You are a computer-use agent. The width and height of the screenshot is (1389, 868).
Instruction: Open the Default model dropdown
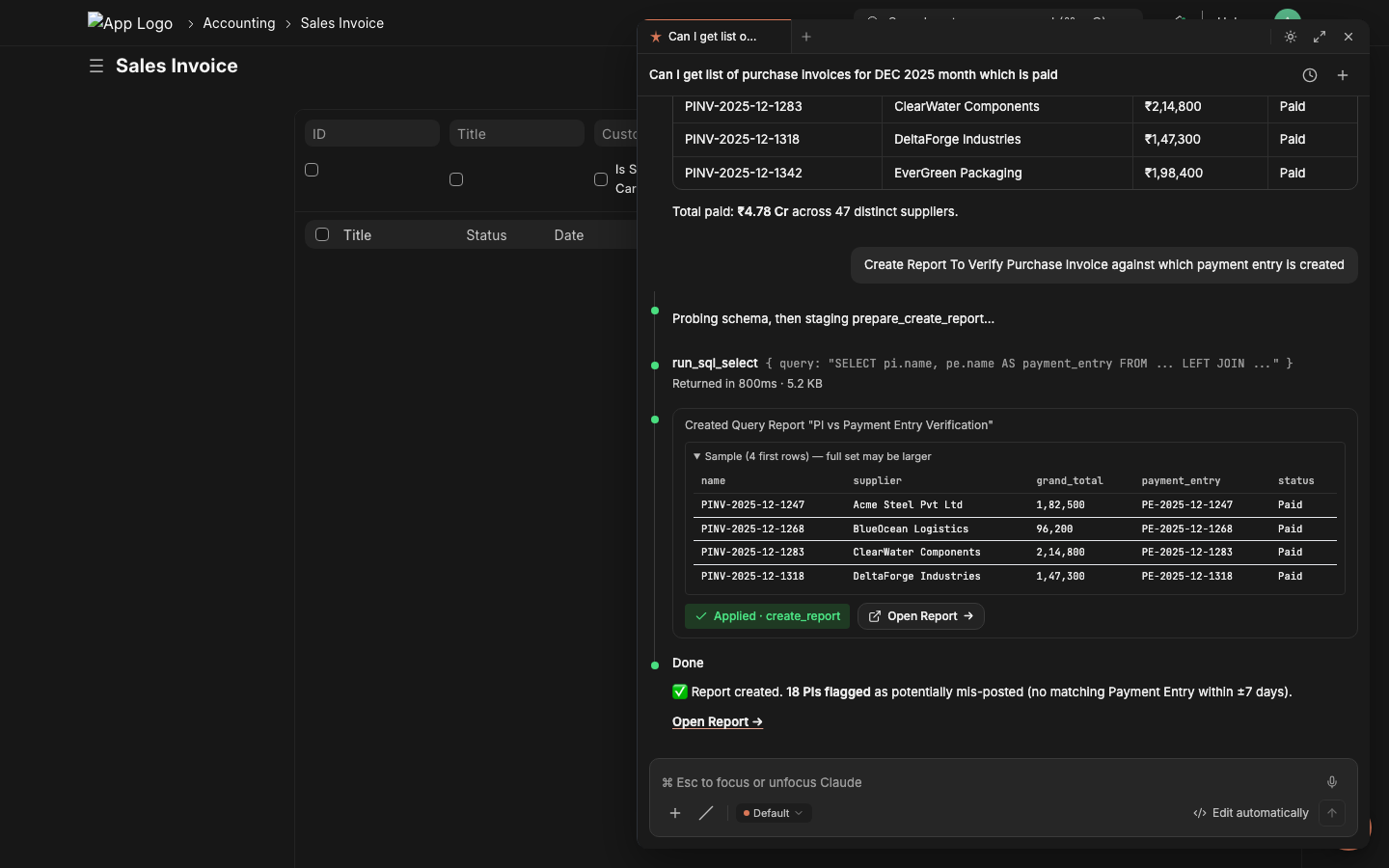tap(774, 813)
